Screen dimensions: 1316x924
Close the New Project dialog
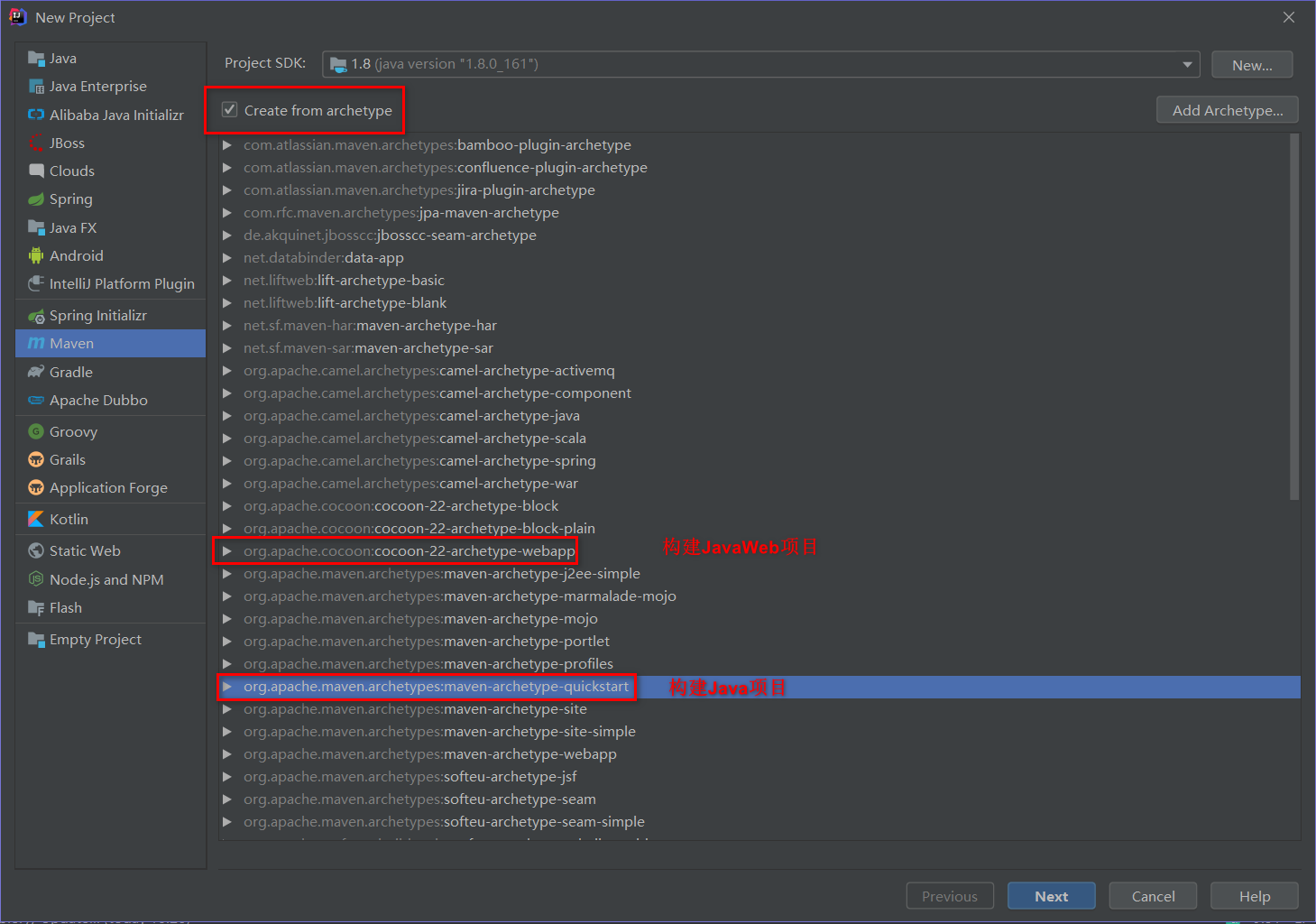pyautogui.click(x=1289, y=17)
